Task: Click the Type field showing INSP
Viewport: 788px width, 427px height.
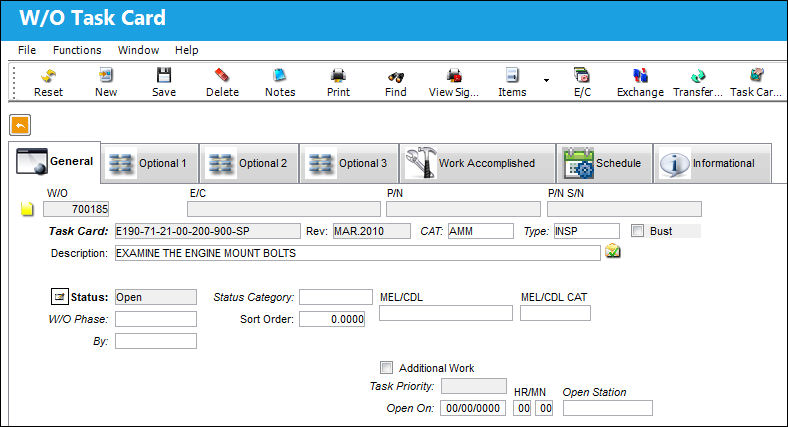Action: point(587,231)
